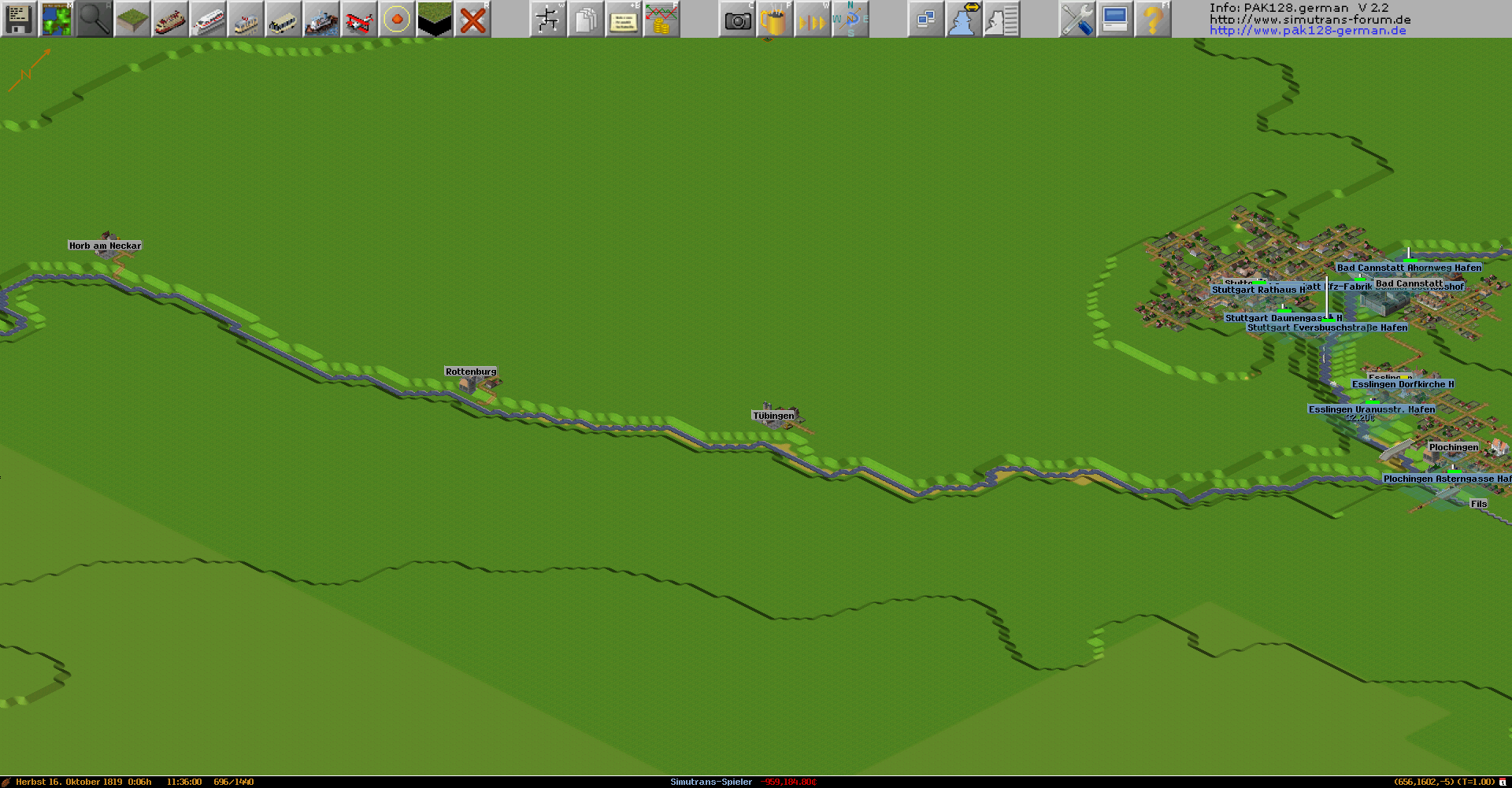Screen dimensions: 1512x788
Task: Toggle fast forward mode
Action: click(x=812, y=19)
